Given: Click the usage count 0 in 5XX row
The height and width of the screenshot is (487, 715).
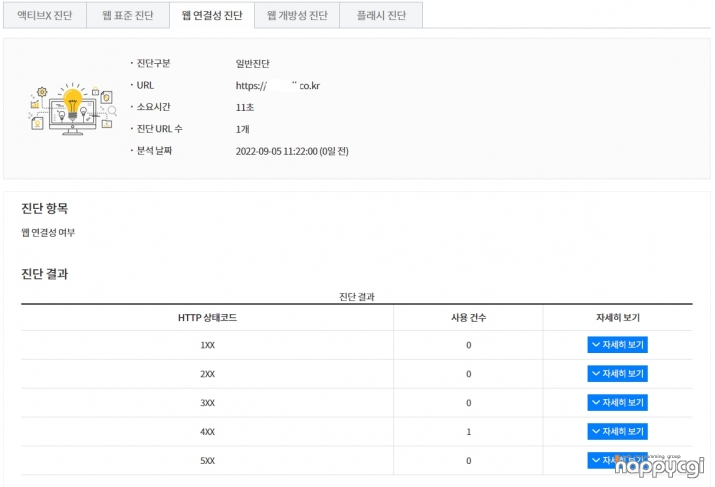Looking at the screenshot, I should click(x=468, y=461).
